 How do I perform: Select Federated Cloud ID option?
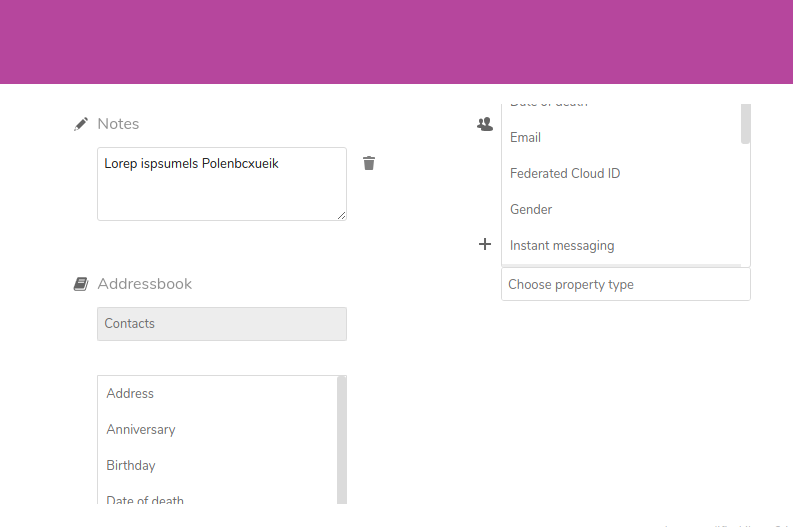pyautogui.click(x=621, y=173)
